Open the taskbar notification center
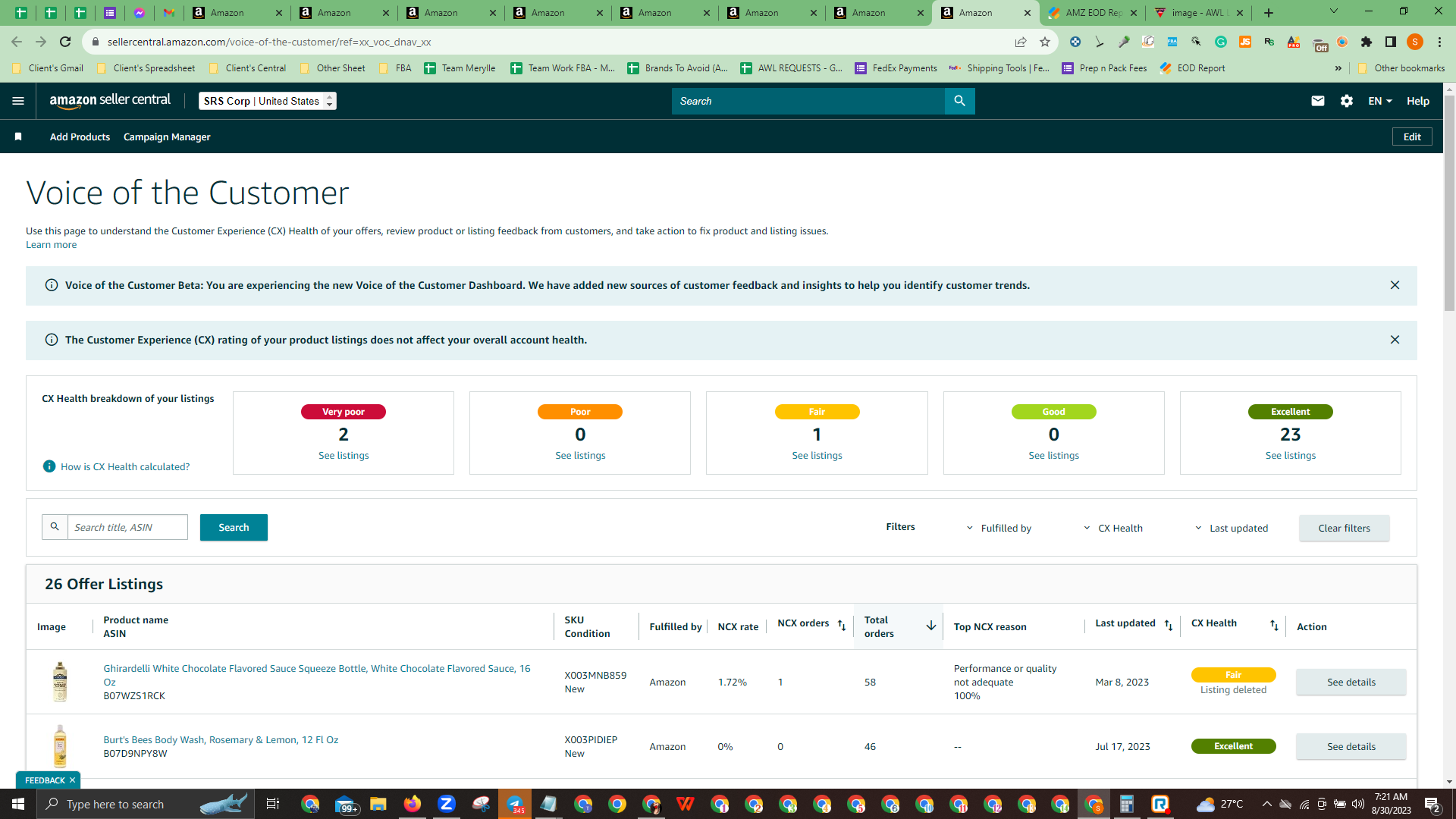Screen dimensions: 1456x819 1432,804
